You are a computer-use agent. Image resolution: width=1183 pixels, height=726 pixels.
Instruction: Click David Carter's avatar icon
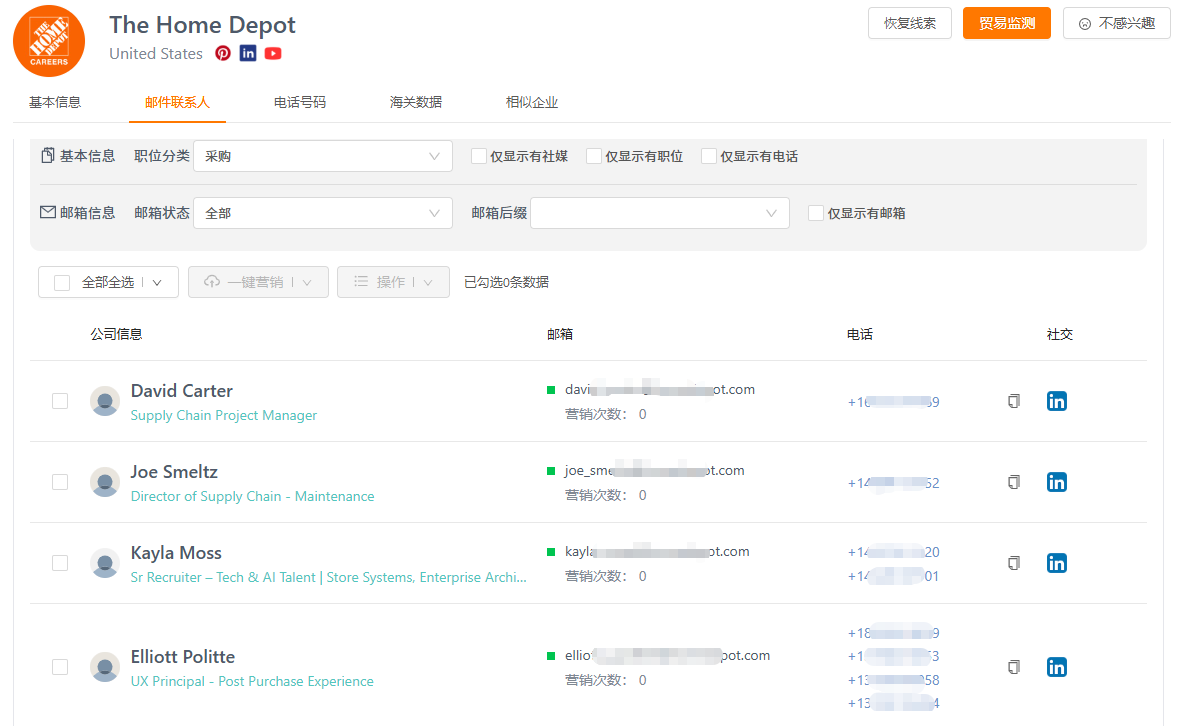(x=105, y=401)
